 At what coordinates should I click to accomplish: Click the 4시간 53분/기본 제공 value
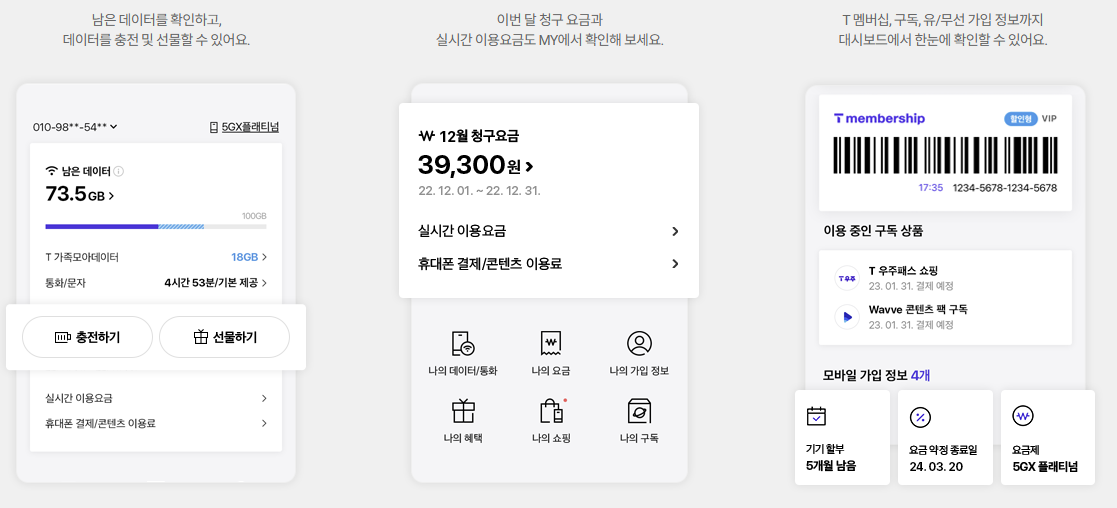click(x=211, y=283)
